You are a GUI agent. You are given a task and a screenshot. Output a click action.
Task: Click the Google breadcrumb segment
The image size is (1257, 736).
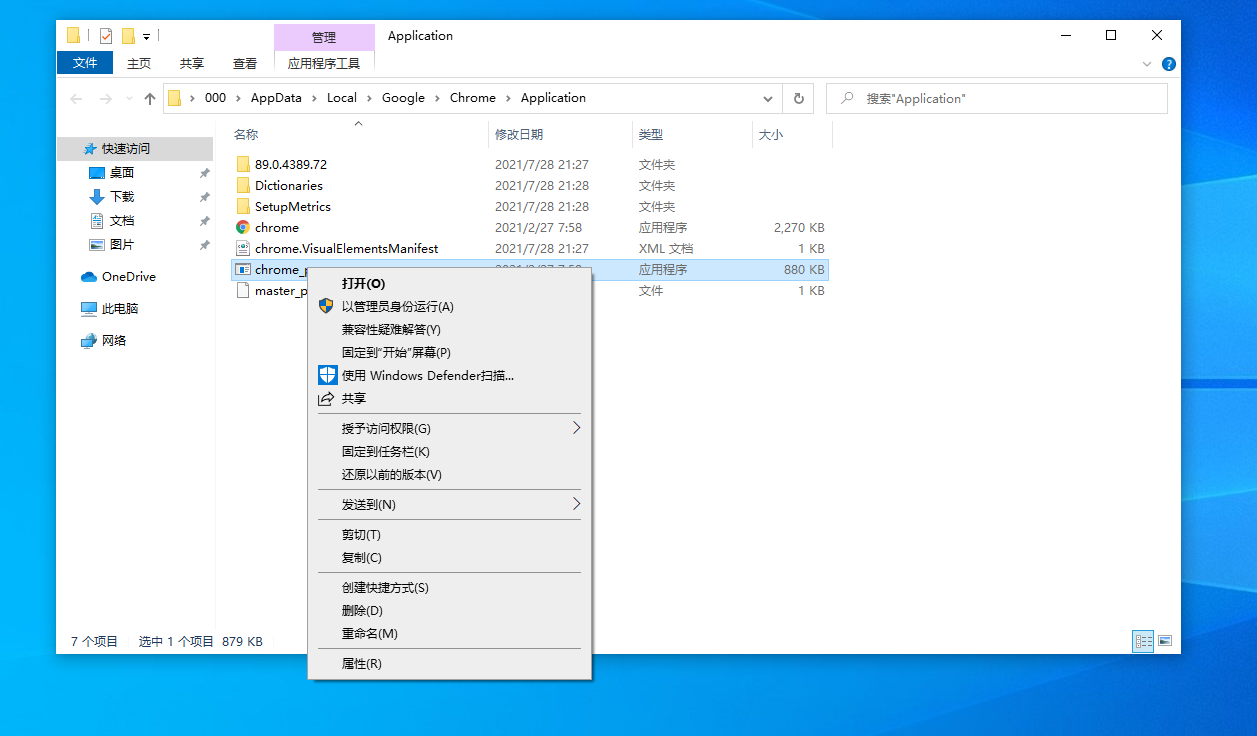(x=403, y=98)
